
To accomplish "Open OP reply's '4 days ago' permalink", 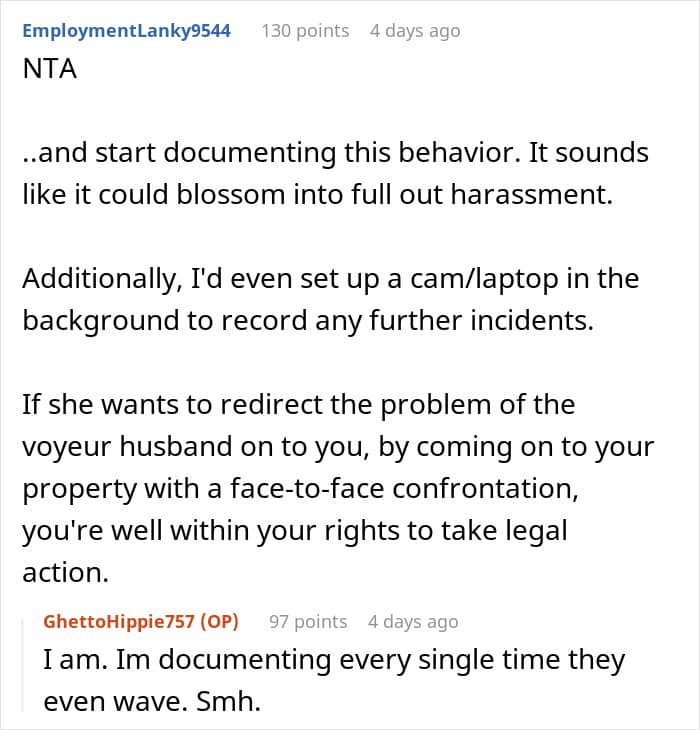I will pyautogui.click(x=413, y=622).
